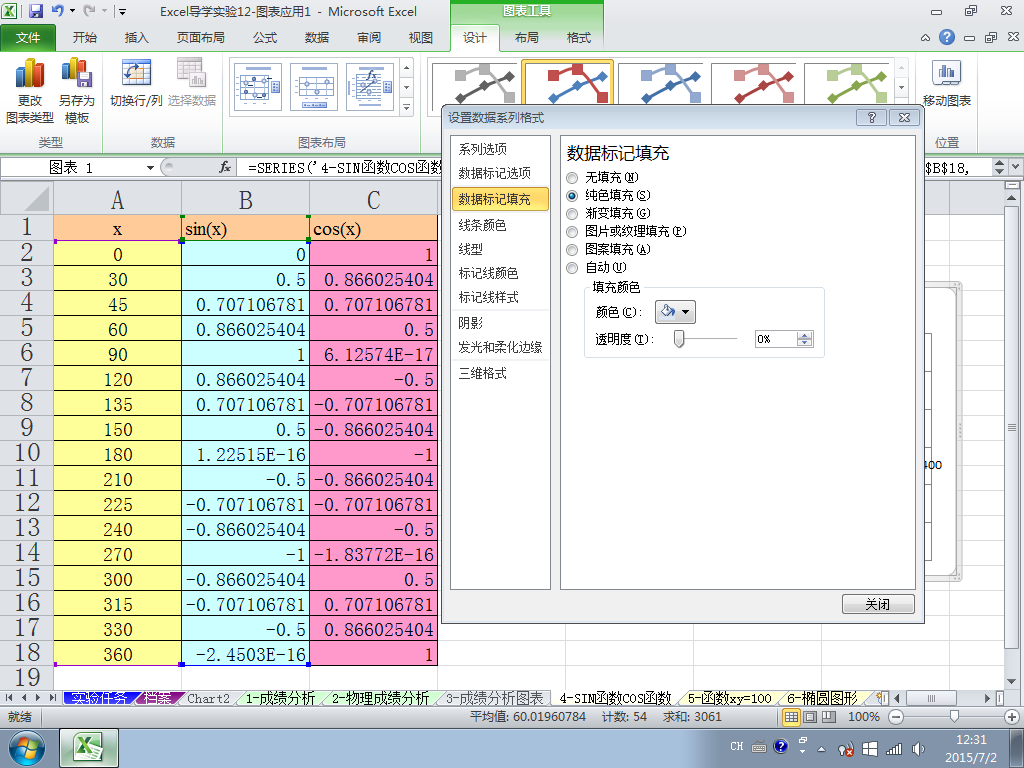
Task: Switch to Page Layout view icon
Action: coord(810,717)
